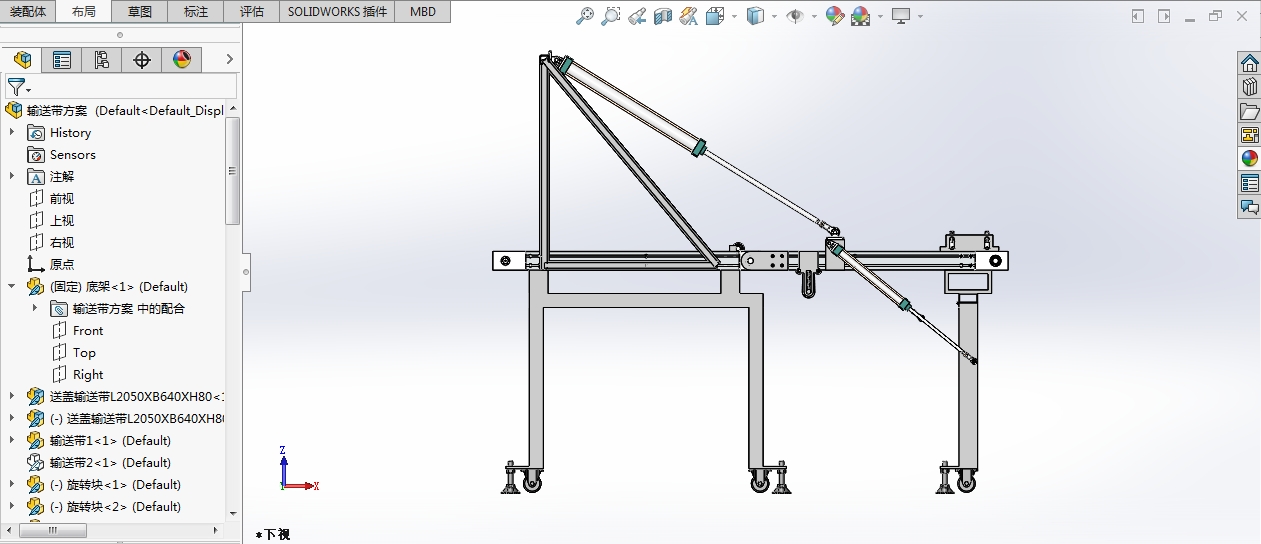
Task: Expand the History folder node
Action: (12, 132)
